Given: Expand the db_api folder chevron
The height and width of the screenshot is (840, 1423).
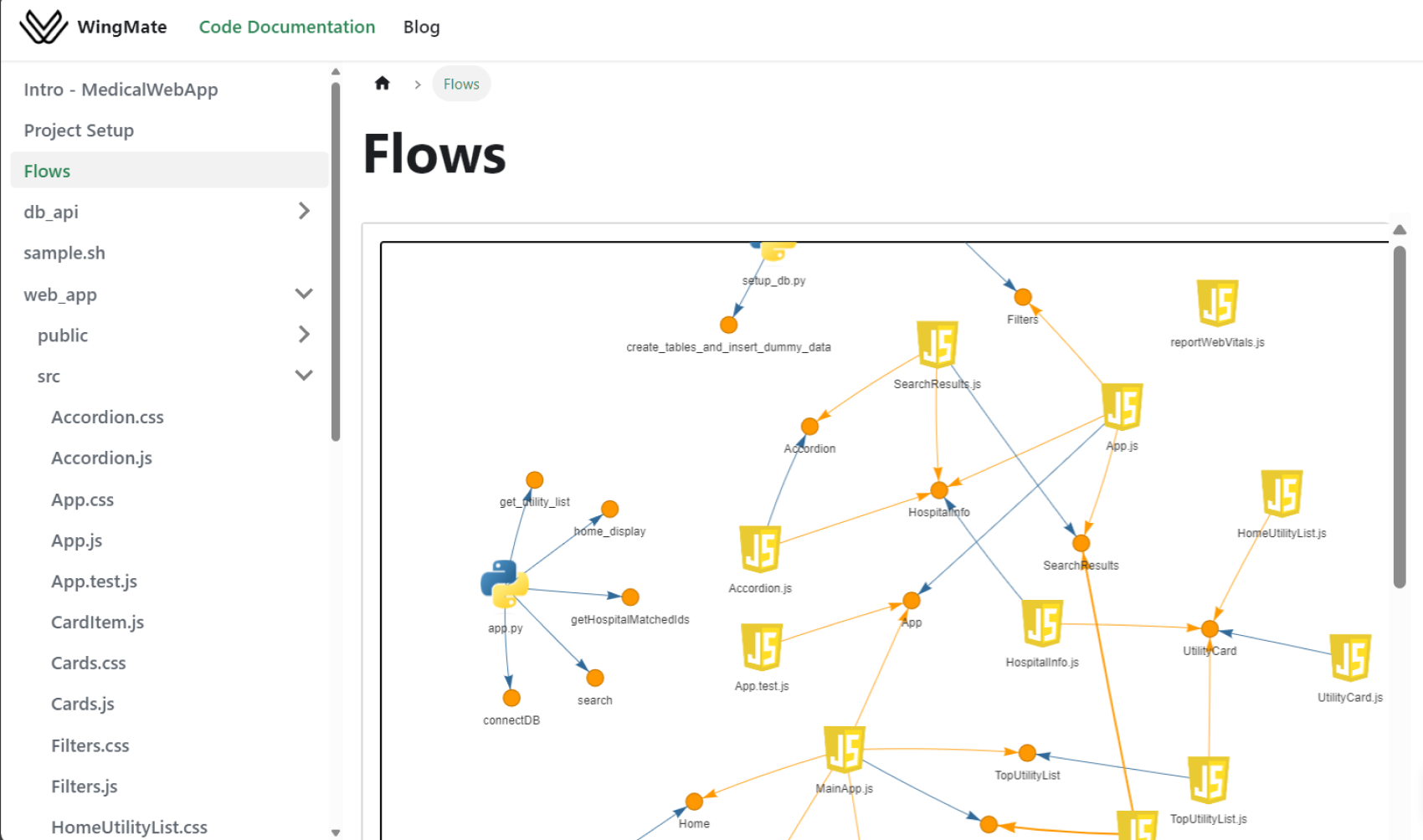Looking at the screenshot, I should pyautogui.click(x=304, y=211).
